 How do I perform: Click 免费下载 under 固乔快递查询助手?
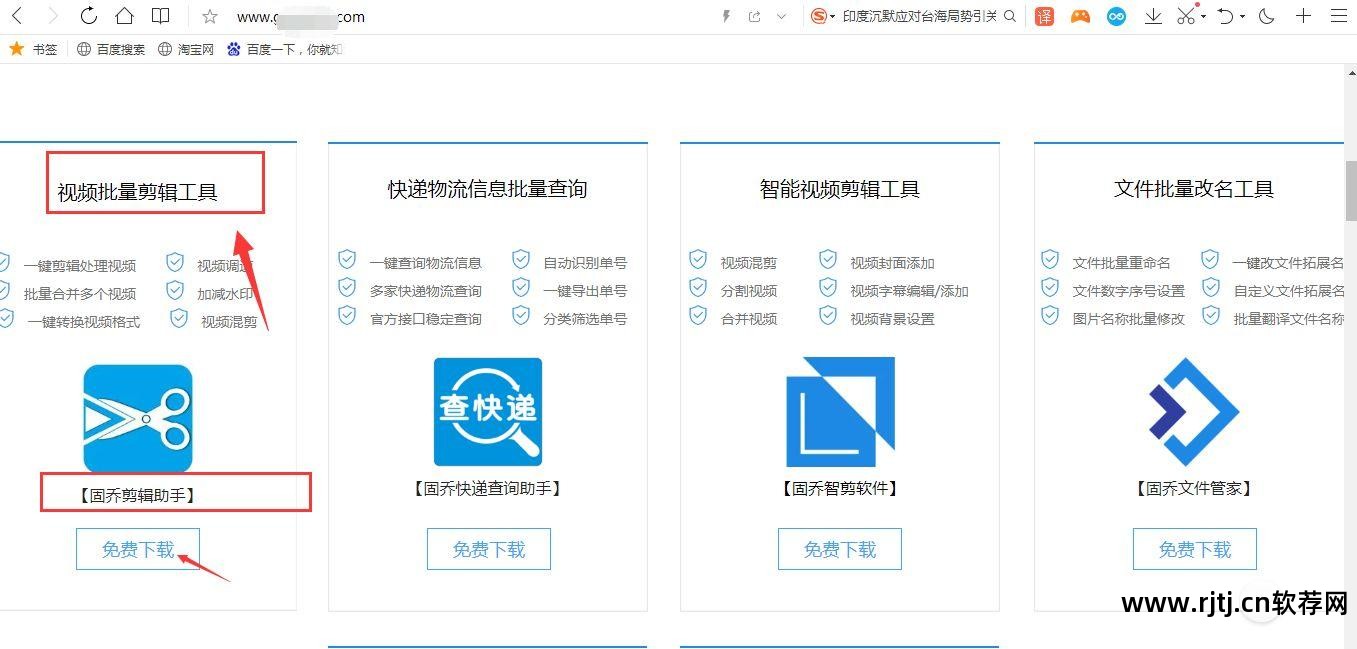coord(488,549)
